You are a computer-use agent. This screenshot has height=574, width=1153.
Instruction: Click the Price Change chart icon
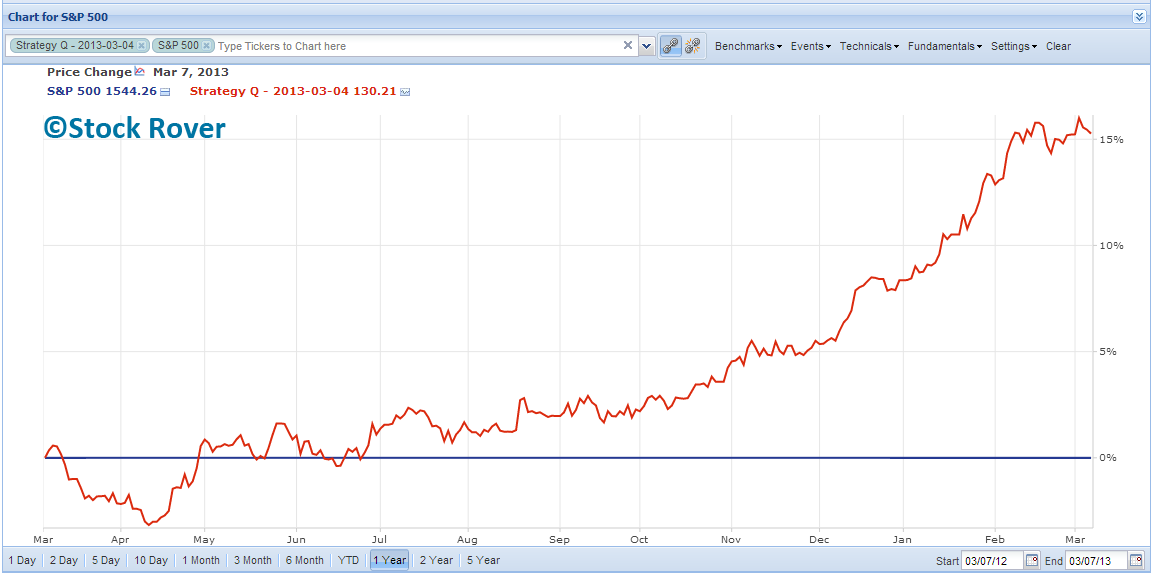[140, 71]
